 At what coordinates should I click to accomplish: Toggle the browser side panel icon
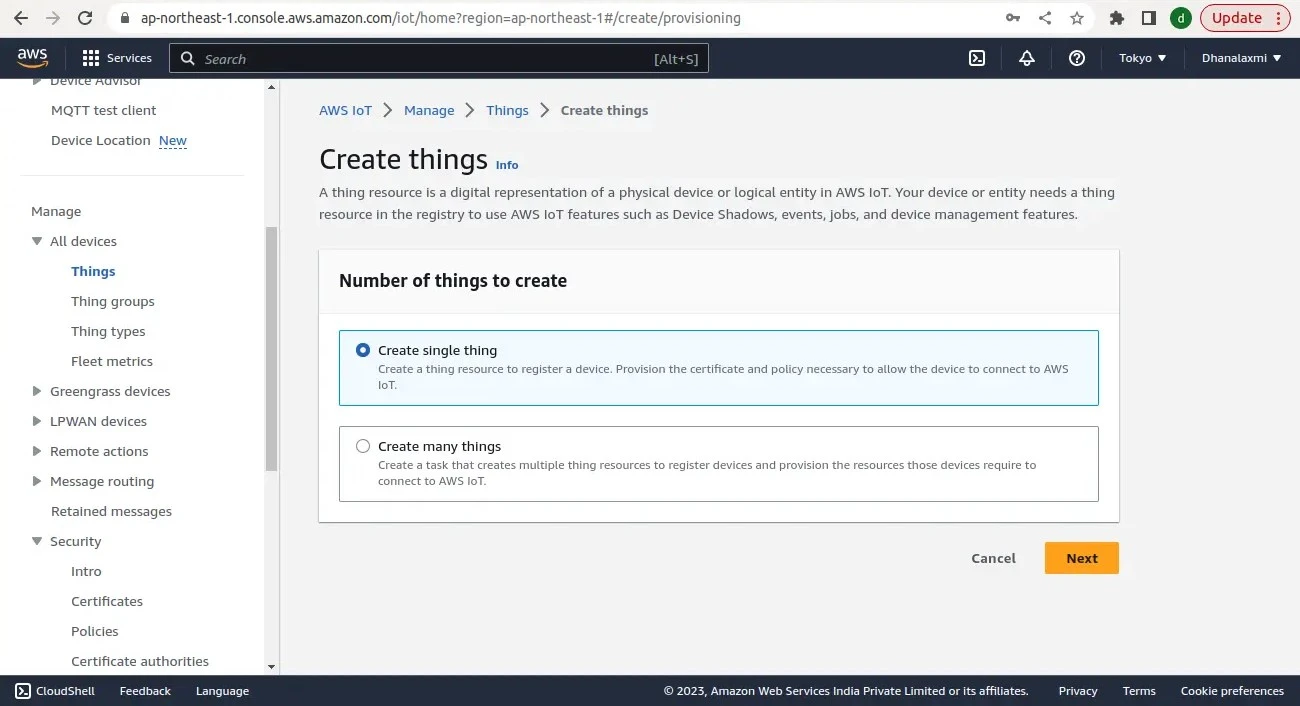pos(1149,18)
